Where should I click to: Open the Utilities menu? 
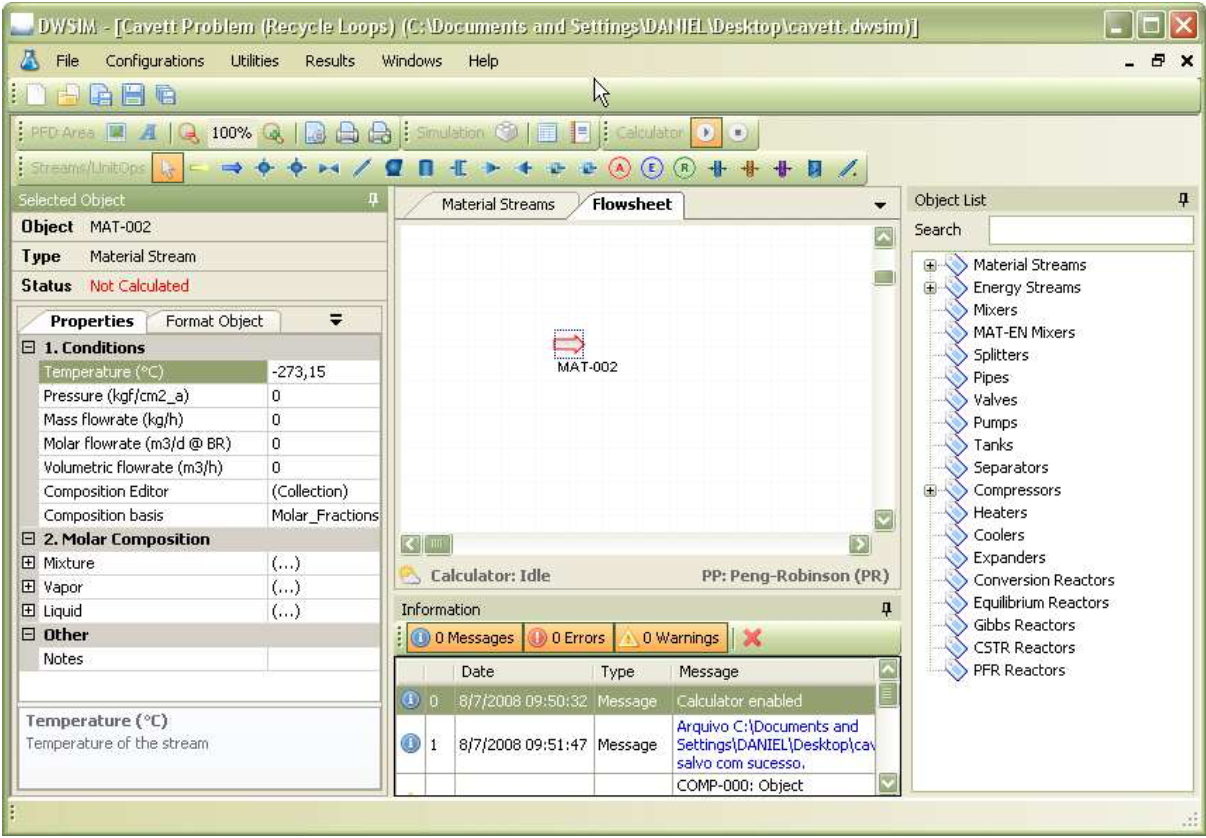pyautogui.click(x=254, y=61)
